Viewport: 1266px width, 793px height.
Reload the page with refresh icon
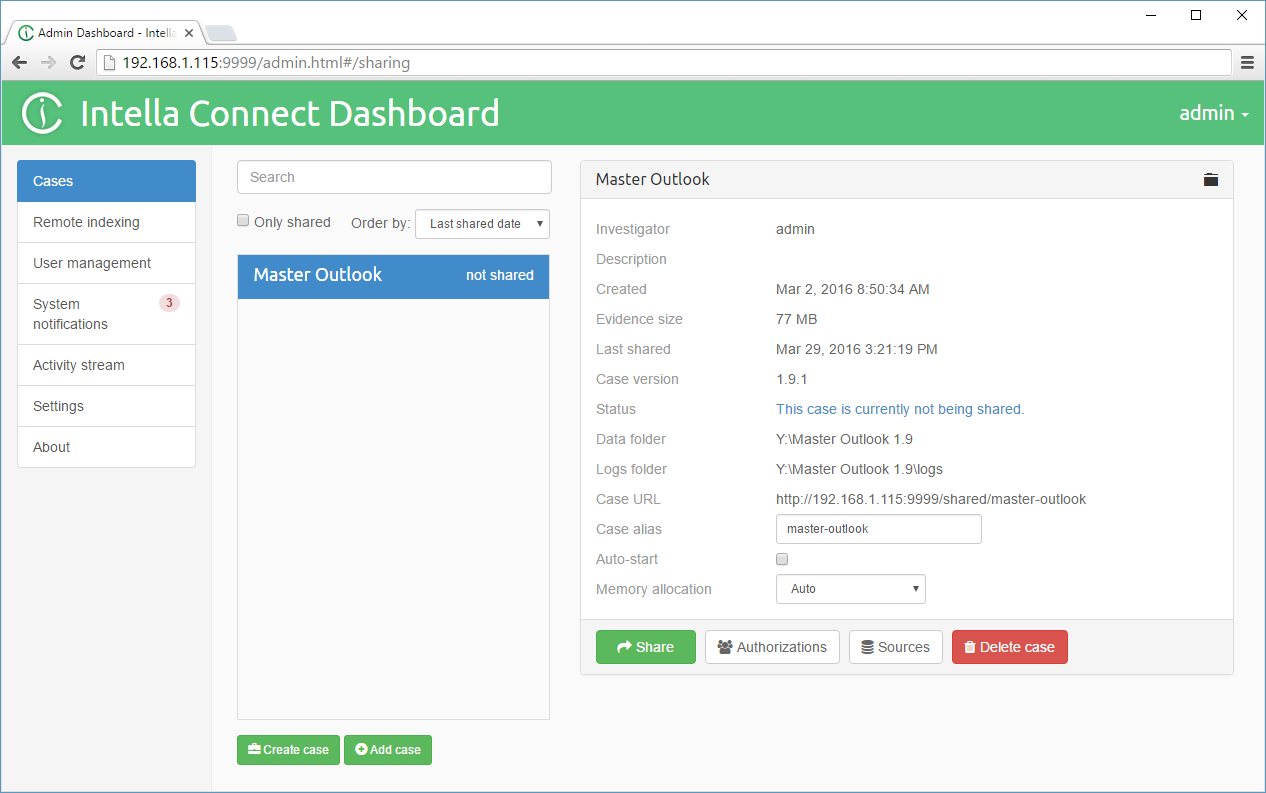tap(77, 62)
